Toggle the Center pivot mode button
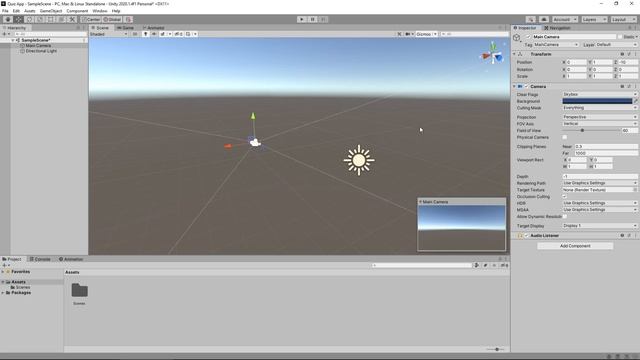The width and height of the screenshot is (640, 360). click(x=91, y=19)
